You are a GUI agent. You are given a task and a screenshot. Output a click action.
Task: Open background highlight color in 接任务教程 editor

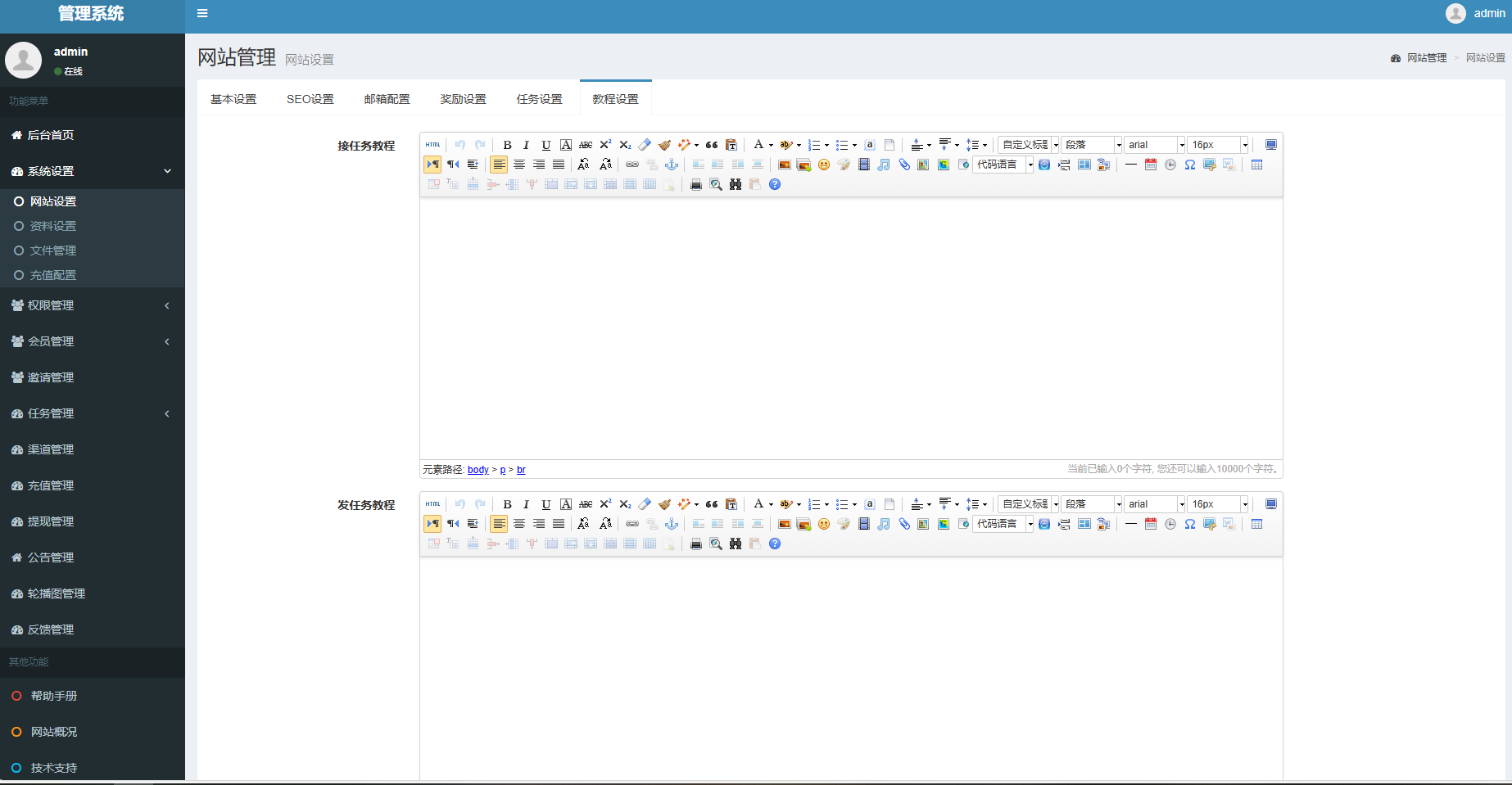786,145
